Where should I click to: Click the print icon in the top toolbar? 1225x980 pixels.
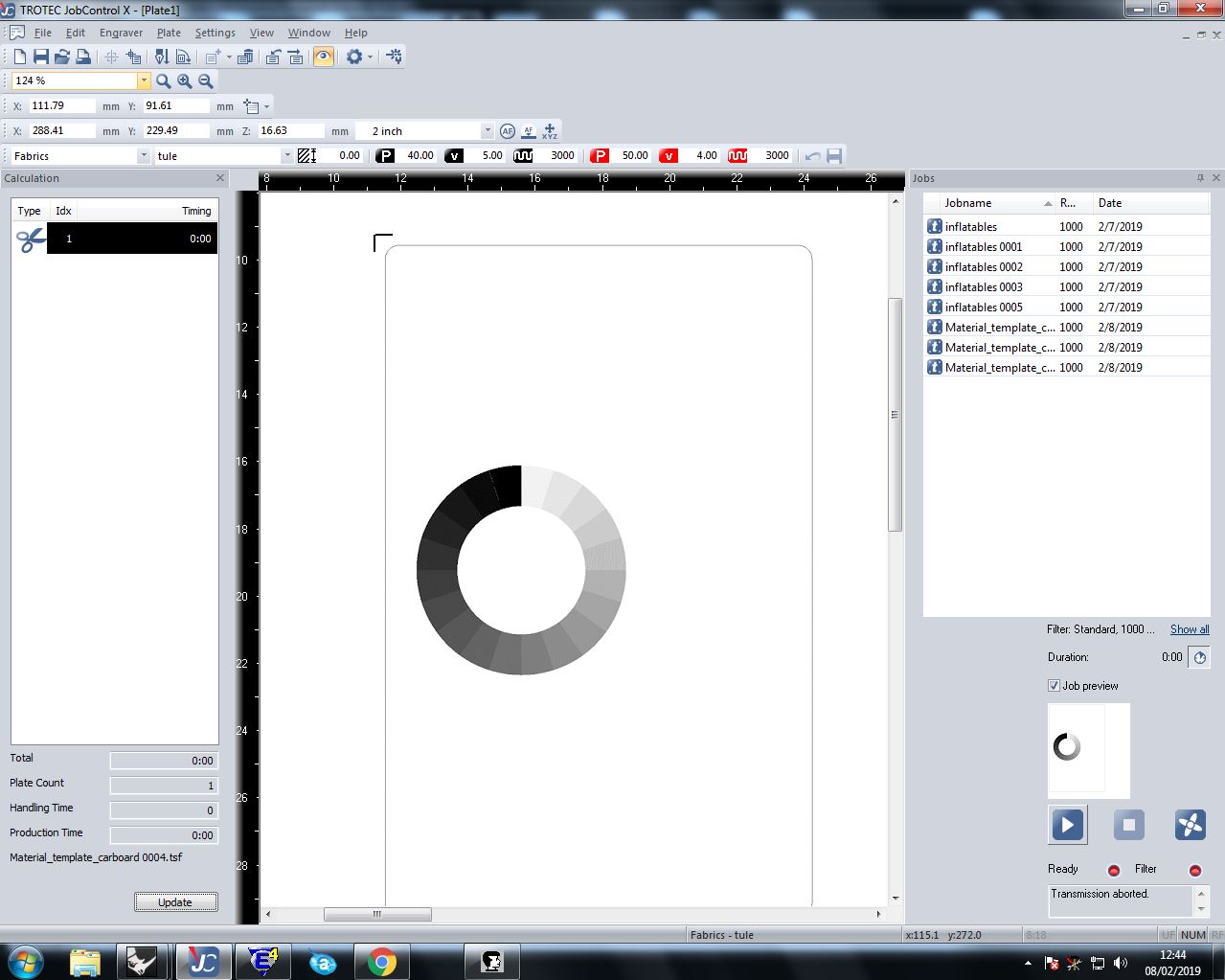(83, 57)
